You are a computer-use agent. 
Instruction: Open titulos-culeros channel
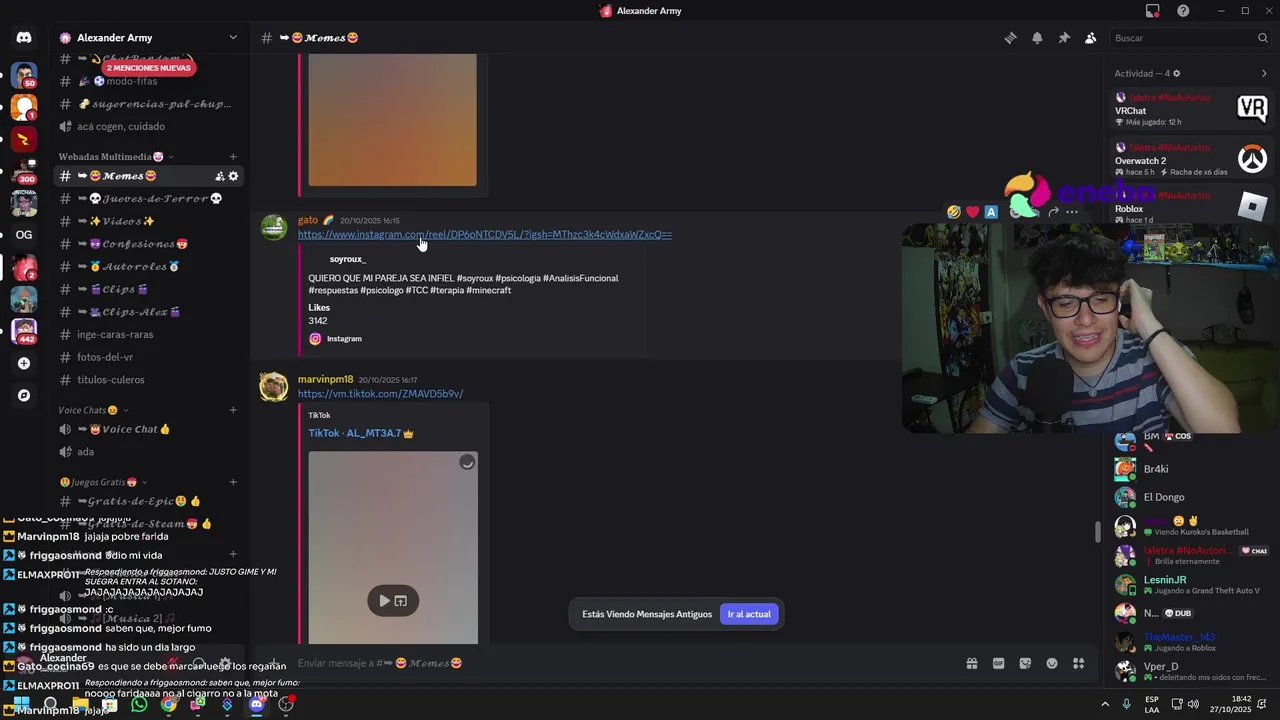coord(150,380)
